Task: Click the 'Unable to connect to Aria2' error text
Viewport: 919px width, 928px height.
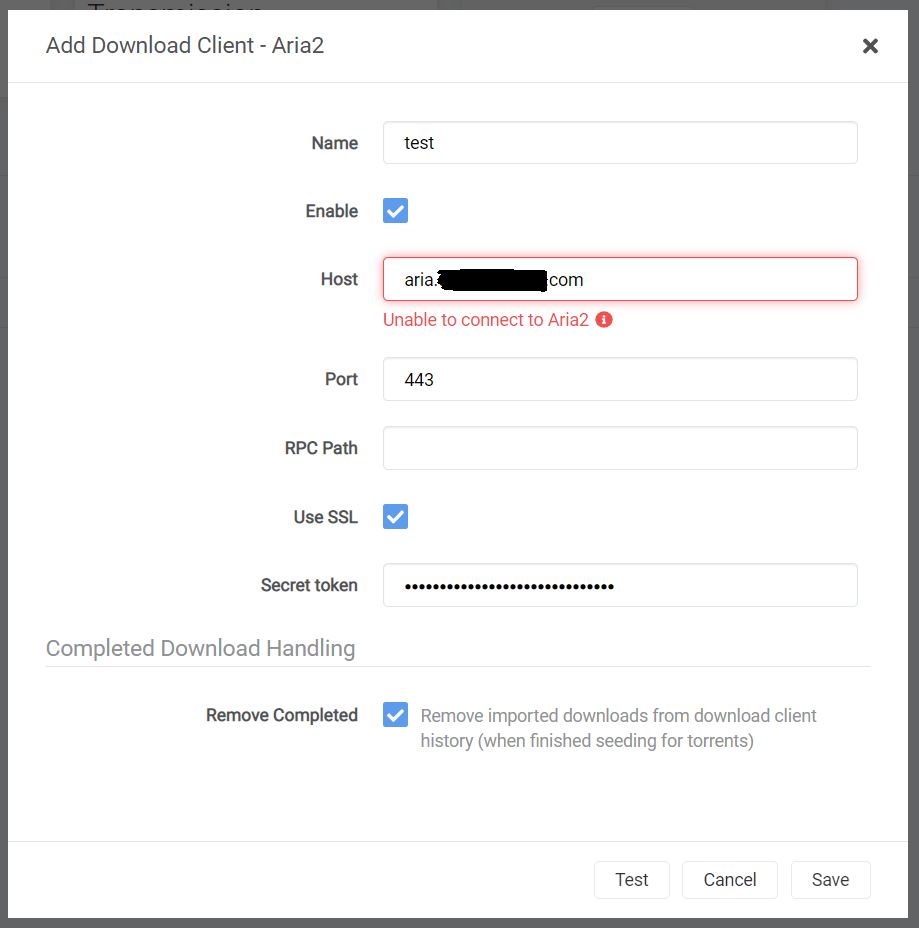Action: pos(487,319)
